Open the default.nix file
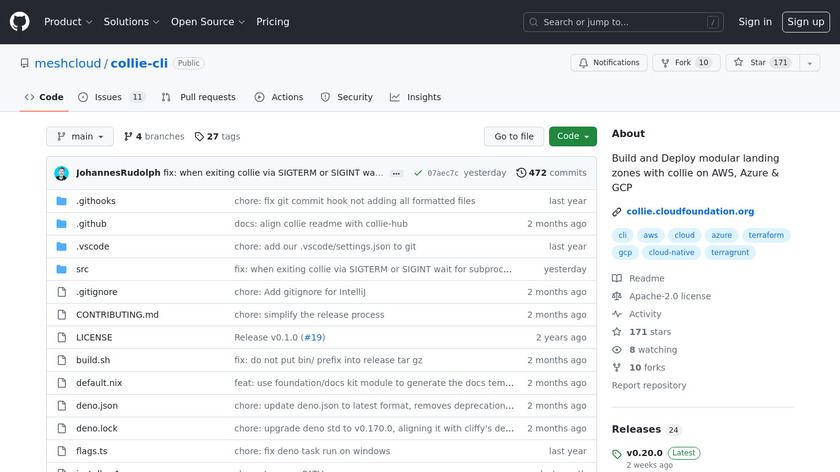840x472 pixels. point(99,383)
